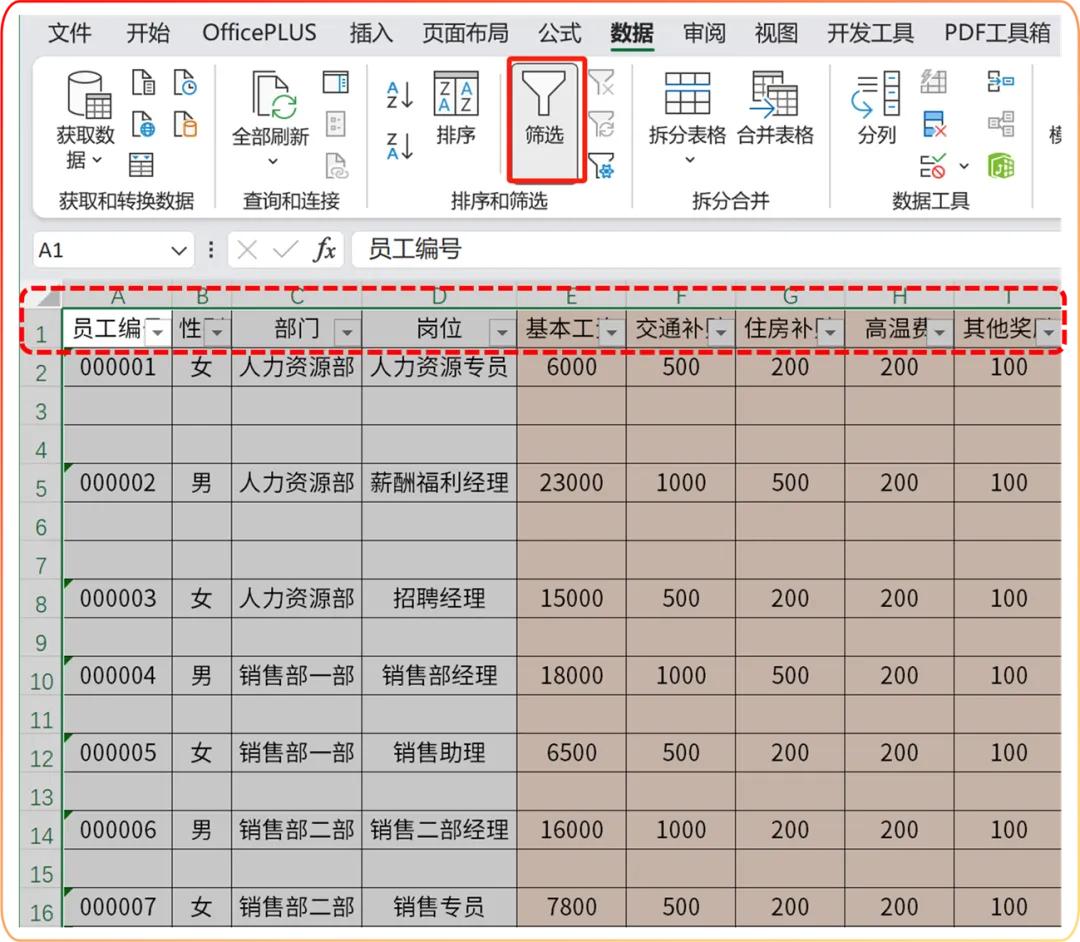Sort descending with the Z-to-A icon
Screen dimensions: 1080x942
399,145
